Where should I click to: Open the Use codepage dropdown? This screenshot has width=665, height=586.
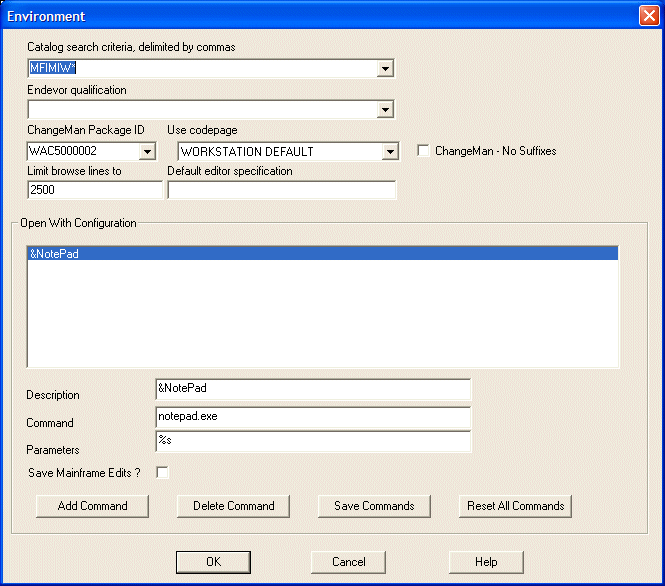[390, 152]
